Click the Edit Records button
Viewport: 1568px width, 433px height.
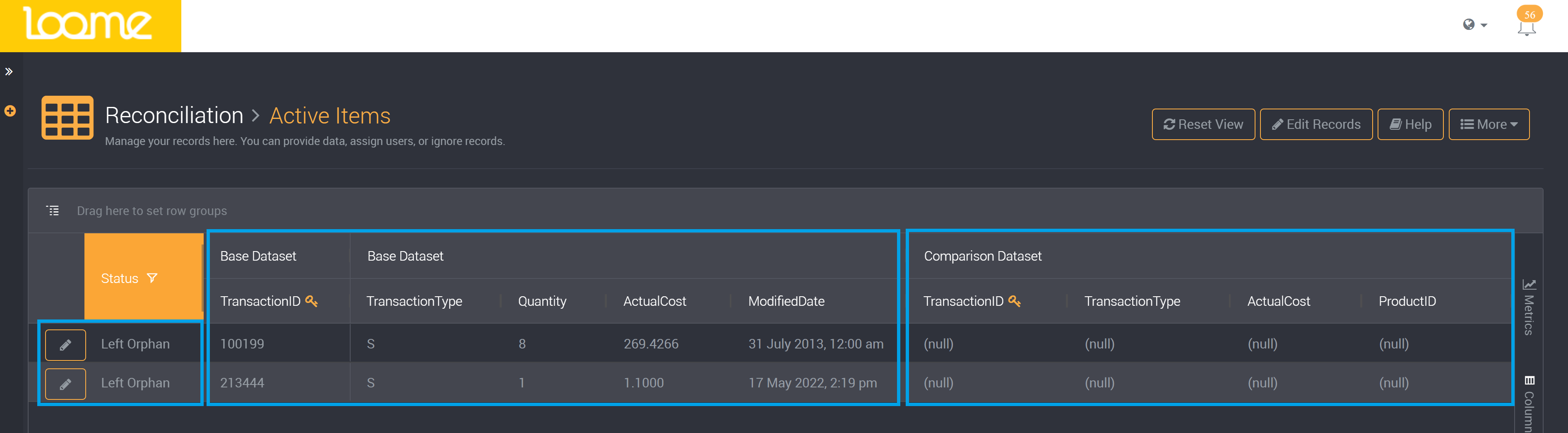[x=1315, y=124]
